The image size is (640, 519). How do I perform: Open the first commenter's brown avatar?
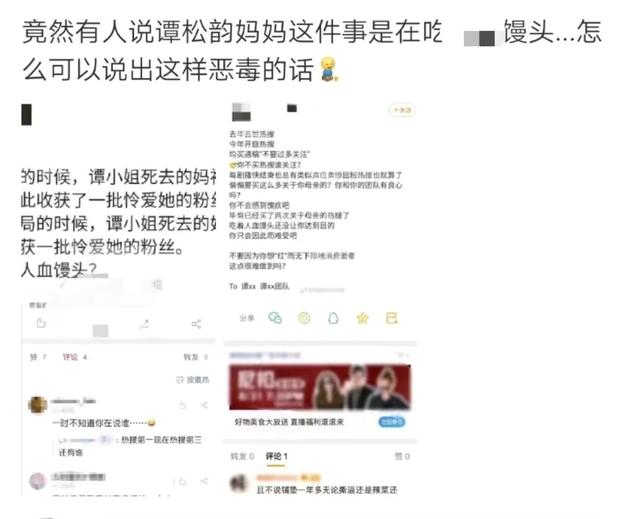pyautogui.click(x=37, y=405)
